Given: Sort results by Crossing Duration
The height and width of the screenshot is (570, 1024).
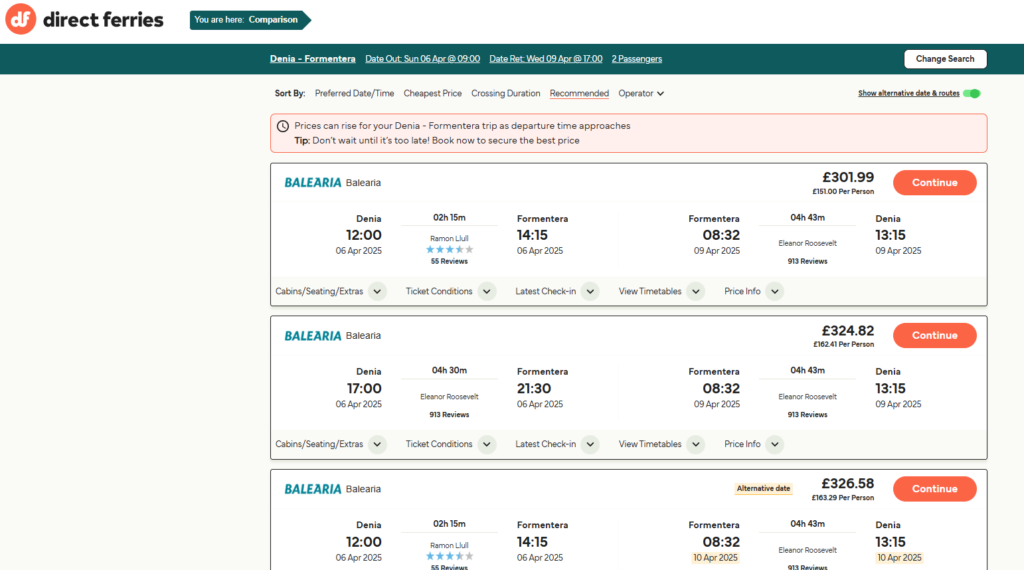Looking at the screenshot, I should (505, 93).
